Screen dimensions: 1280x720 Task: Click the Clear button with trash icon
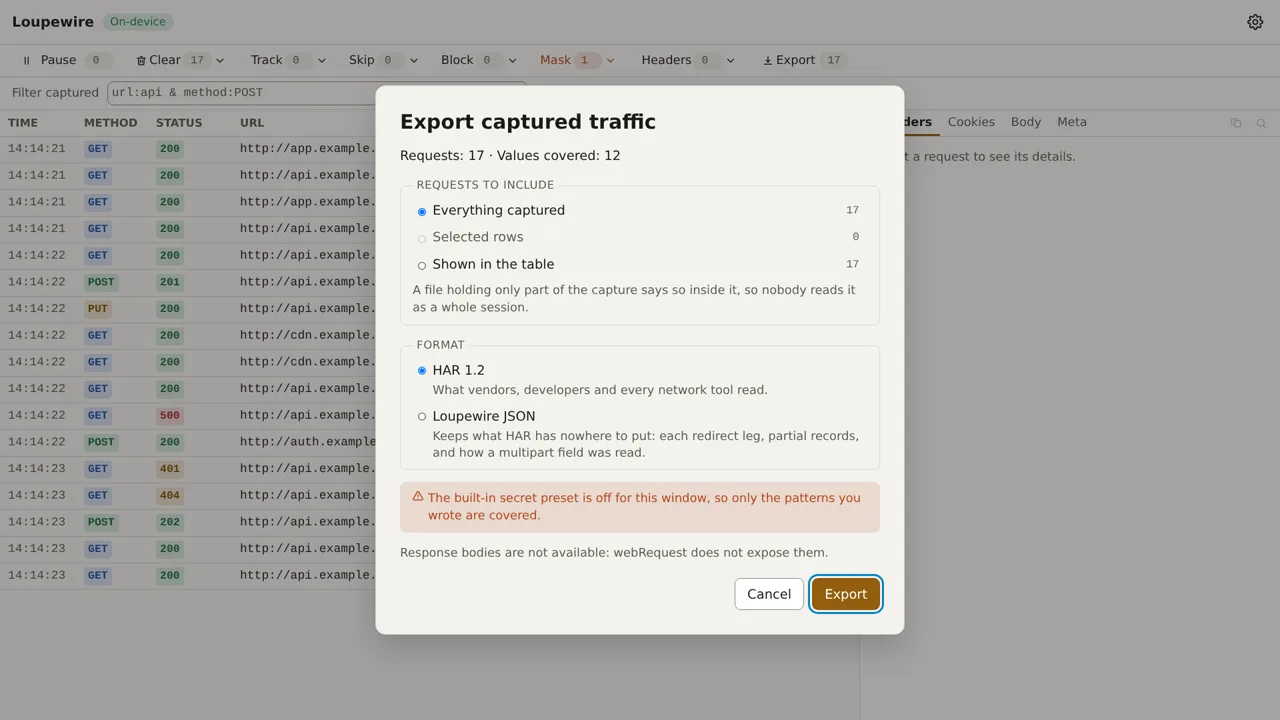(171, 60)
